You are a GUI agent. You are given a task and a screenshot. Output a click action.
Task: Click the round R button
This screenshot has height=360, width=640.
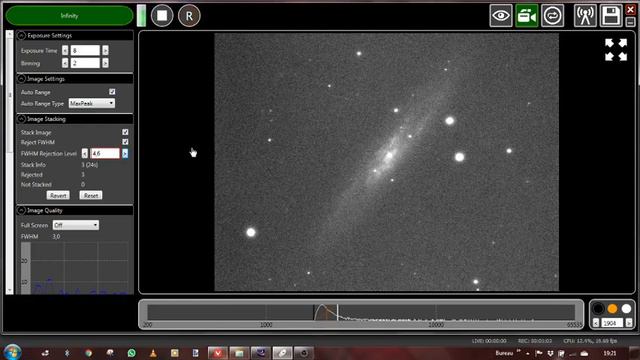(x=189, y=16)
